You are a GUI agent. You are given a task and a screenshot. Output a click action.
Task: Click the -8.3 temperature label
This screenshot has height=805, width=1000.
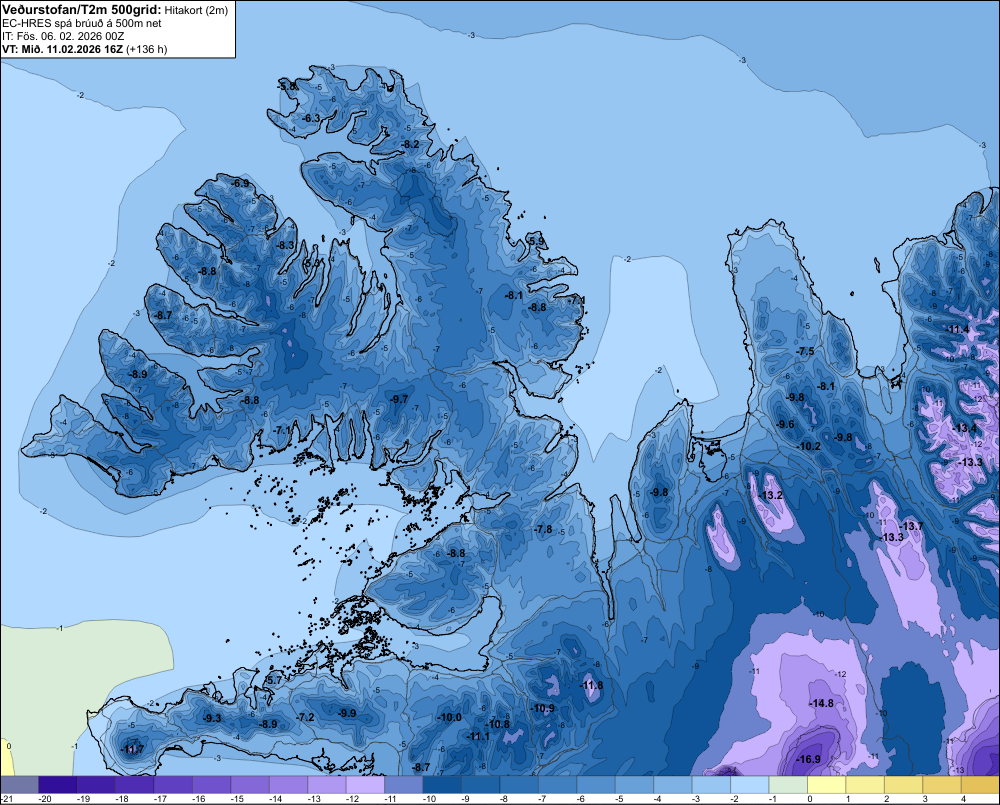[x=286, y=245]
